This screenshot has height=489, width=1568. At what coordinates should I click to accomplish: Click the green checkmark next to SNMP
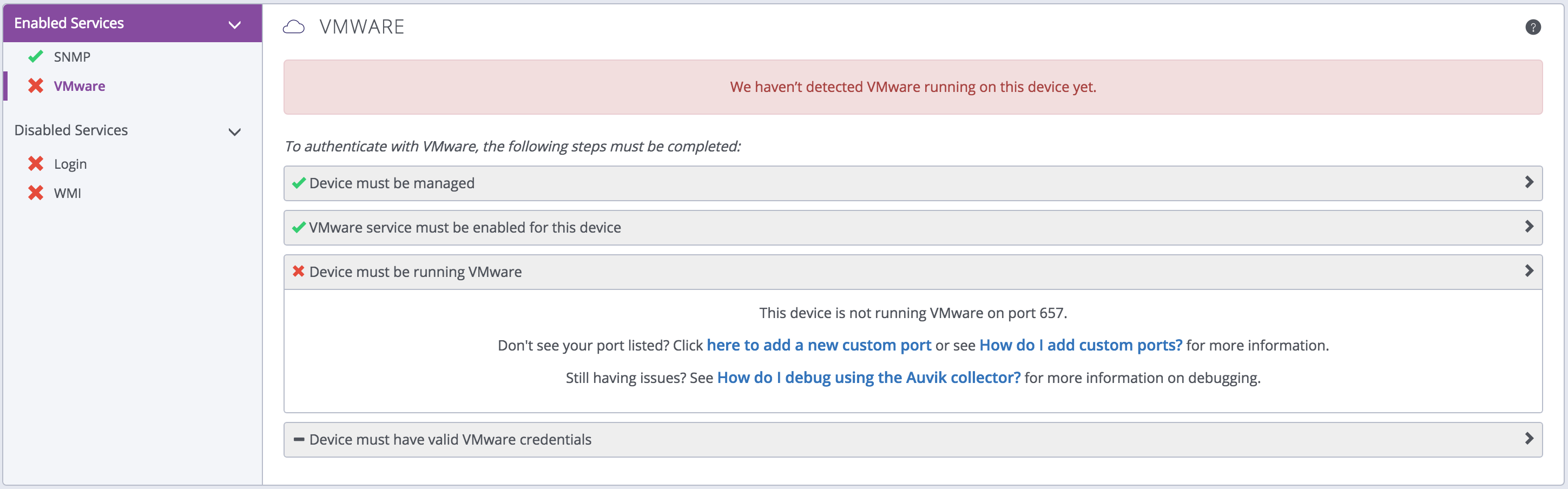35,57
